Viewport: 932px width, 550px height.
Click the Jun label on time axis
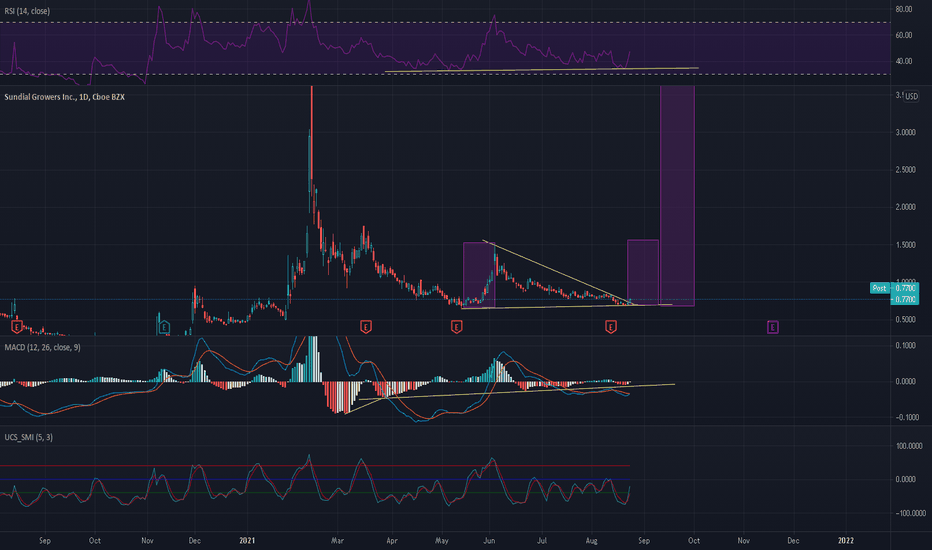pyautogui.click(x=489, y=540)
